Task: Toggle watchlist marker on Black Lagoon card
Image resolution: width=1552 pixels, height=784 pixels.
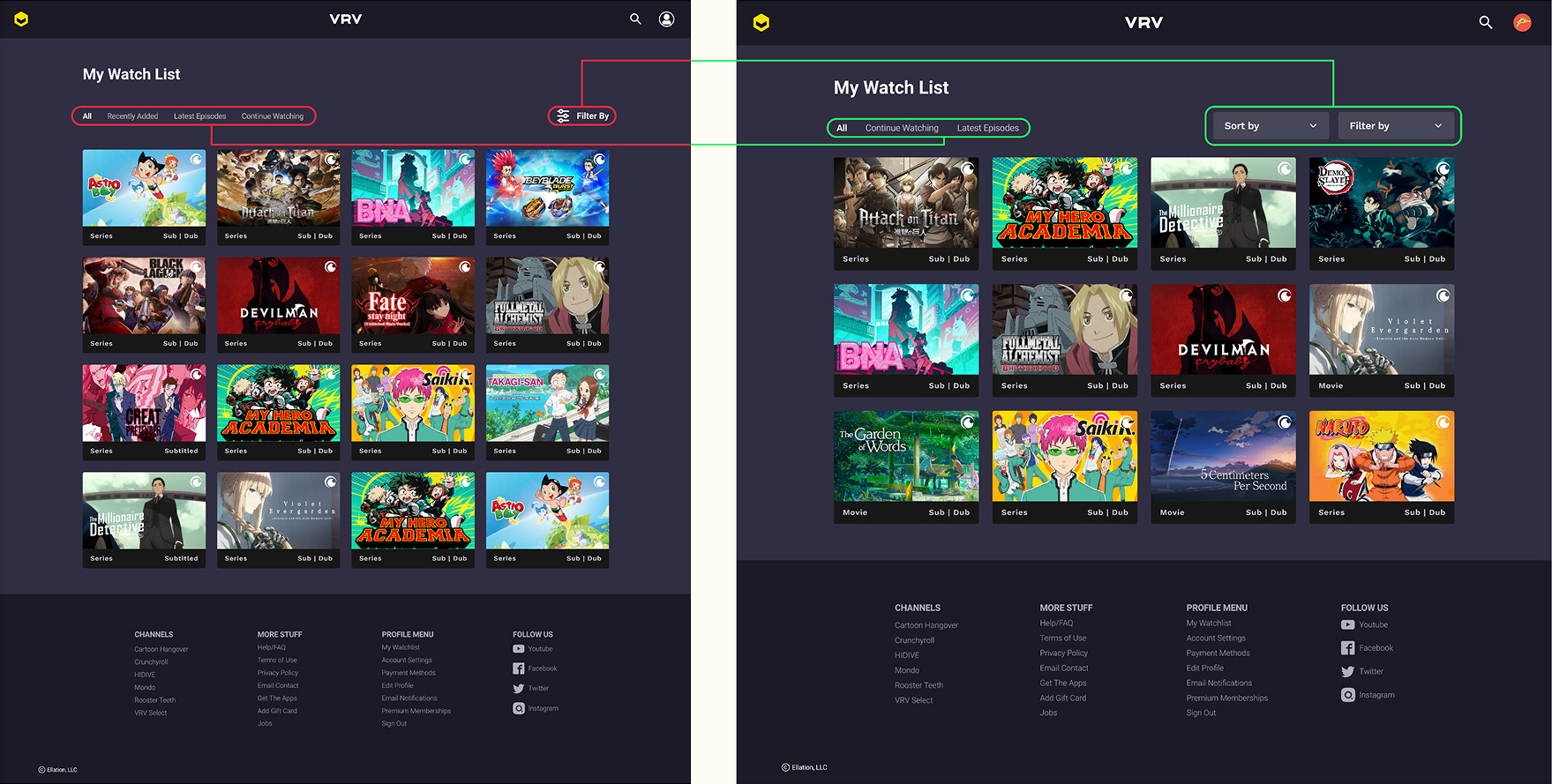Action: 196,266
